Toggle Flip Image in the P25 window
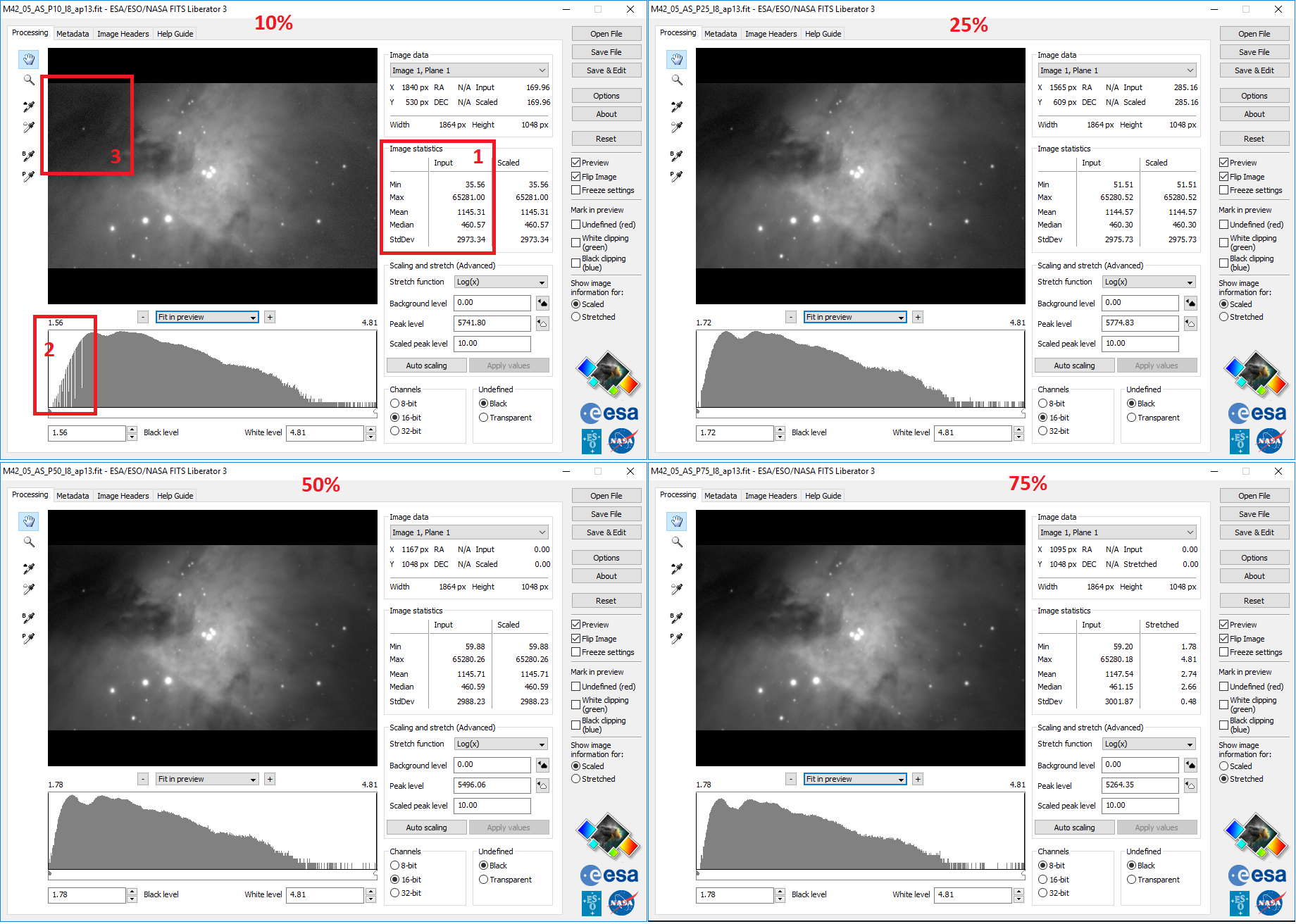The image size is (1296, 924). point(1224,177)
